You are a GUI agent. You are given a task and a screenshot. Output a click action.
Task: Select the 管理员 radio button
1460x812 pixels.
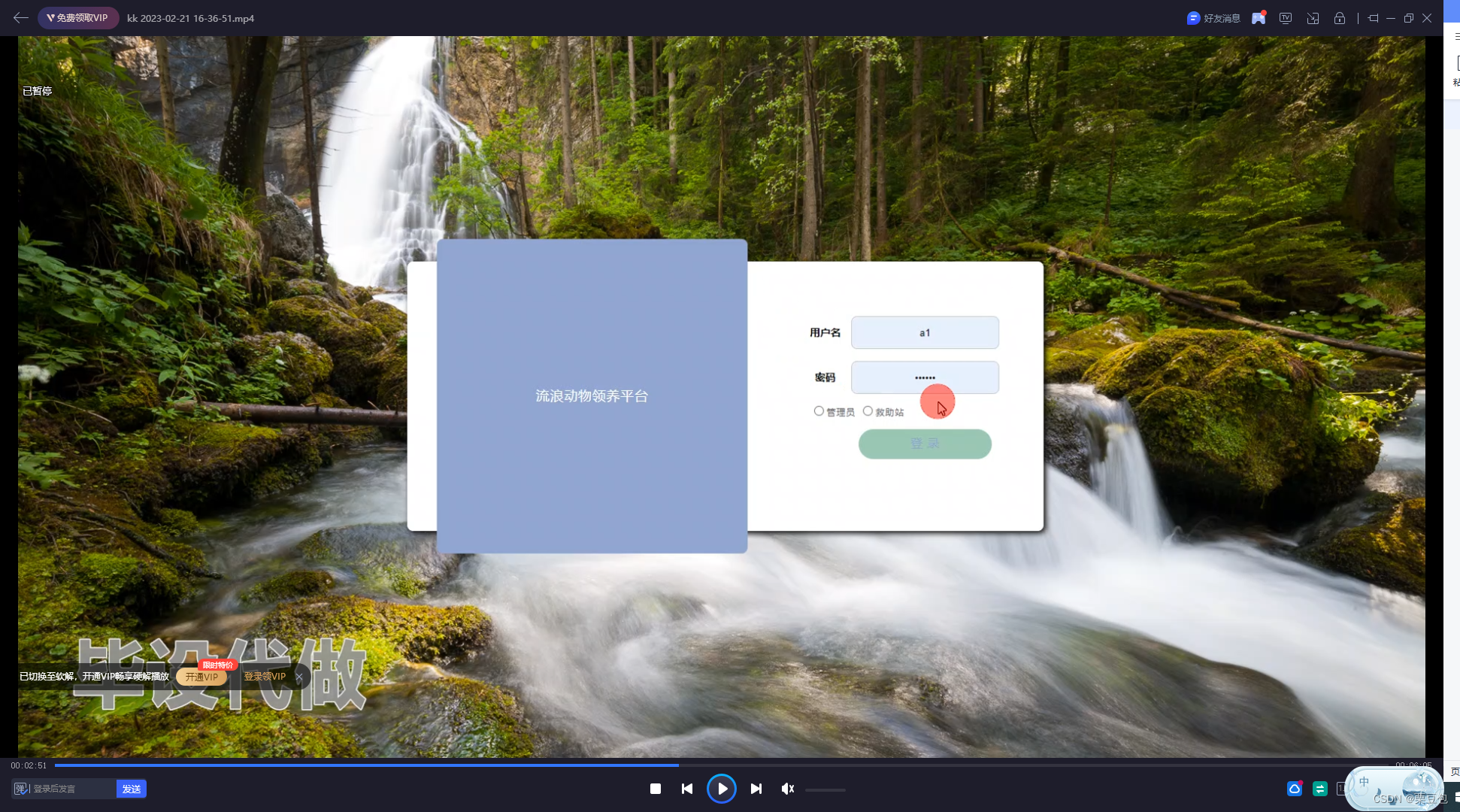pyautogui.click(x=819, y=411)
